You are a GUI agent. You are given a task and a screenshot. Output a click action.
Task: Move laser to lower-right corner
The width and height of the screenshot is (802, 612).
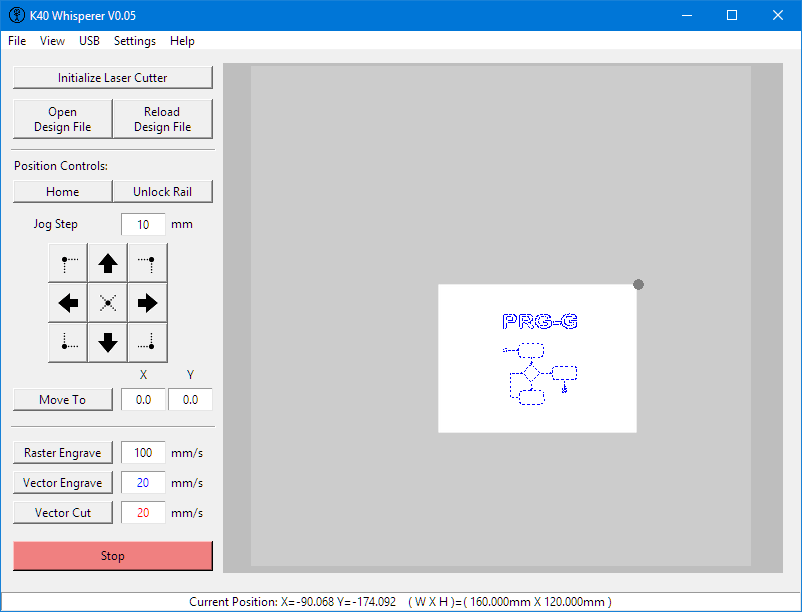147,342
